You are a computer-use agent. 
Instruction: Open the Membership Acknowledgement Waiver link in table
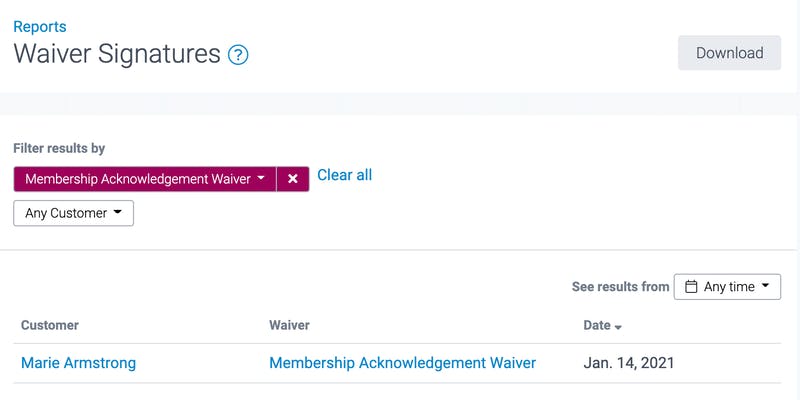403,363
